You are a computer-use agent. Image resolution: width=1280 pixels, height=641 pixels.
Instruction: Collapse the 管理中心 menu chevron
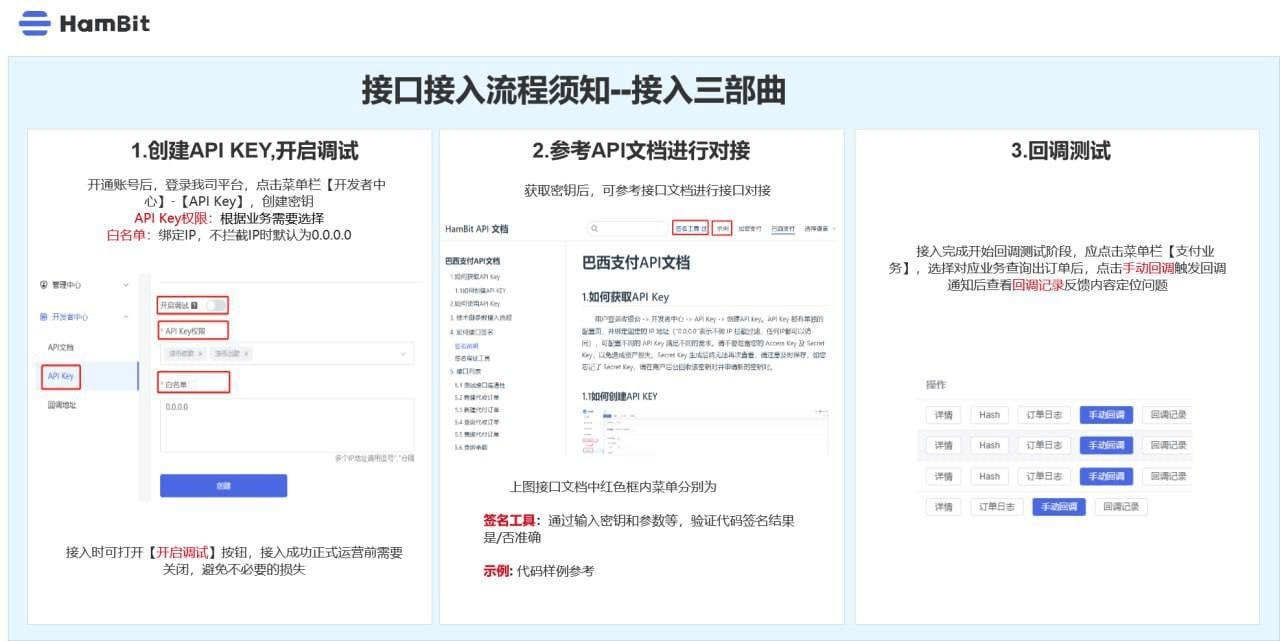click(126, 285)
